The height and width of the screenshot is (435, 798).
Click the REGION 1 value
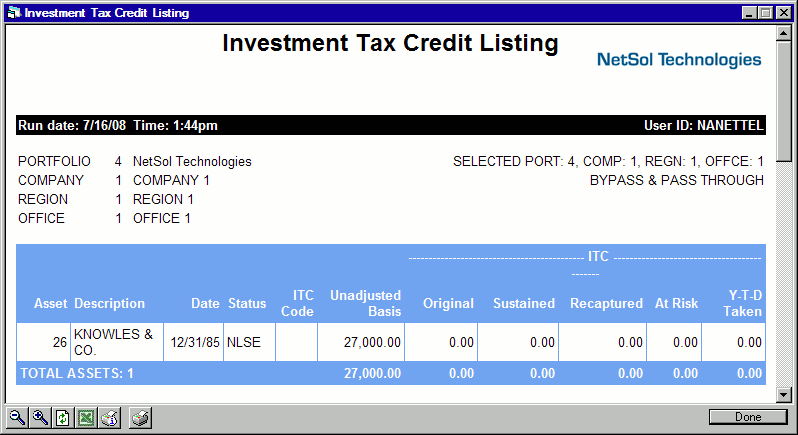(163, 199)
